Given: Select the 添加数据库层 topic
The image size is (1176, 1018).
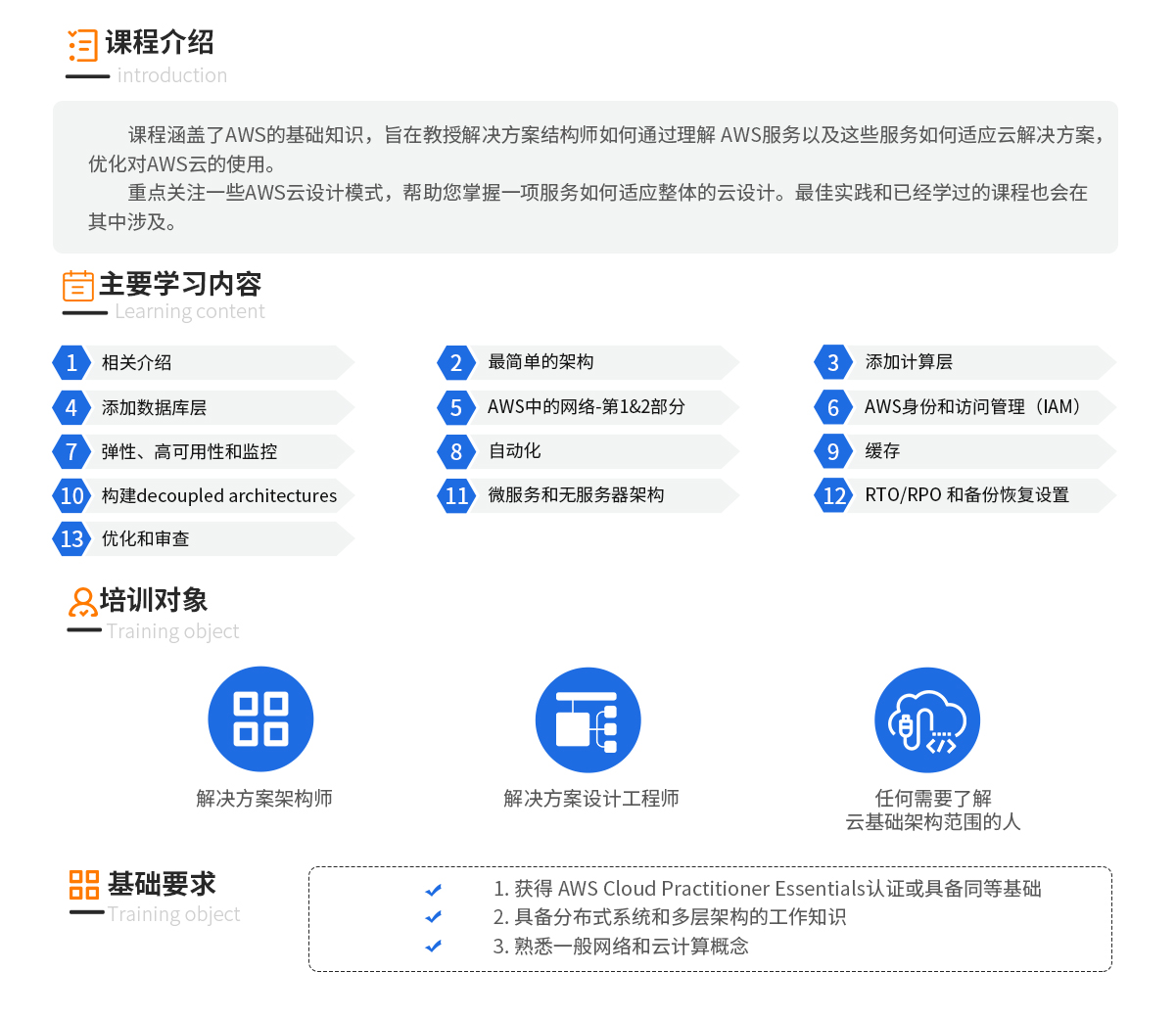Looking at the screenshot, I should (203, 407).
